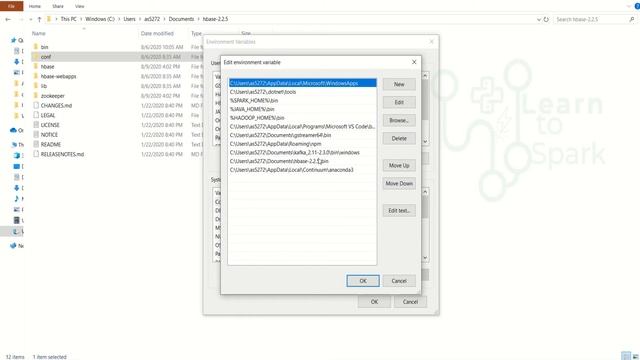Select the anaconda3 path entry
Screen dimensions: 640x360
[x=302, y=170]
